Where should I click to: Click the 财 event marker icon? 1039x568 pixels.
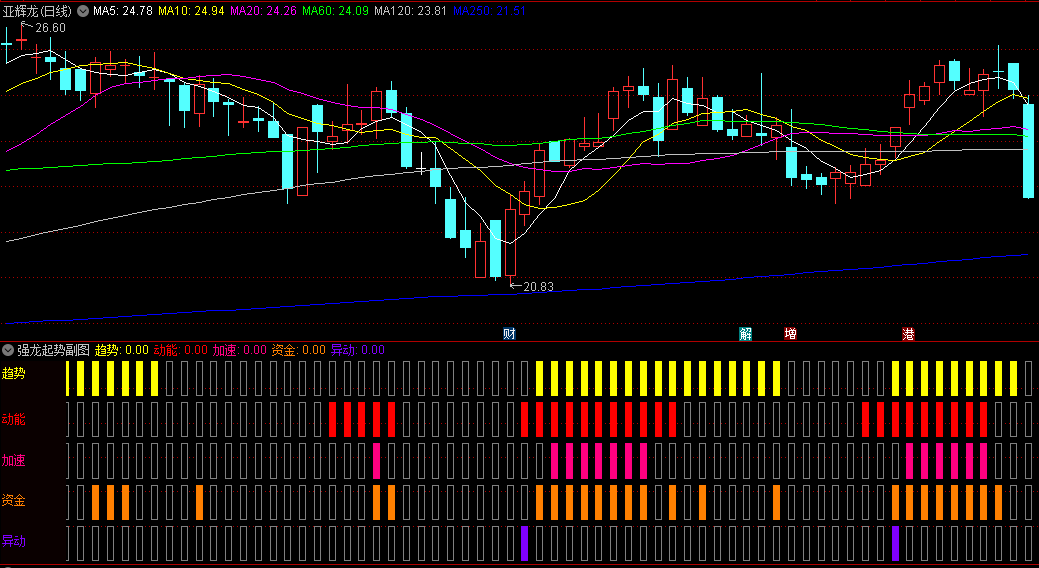pyautogui.click(x=509, y=333)
